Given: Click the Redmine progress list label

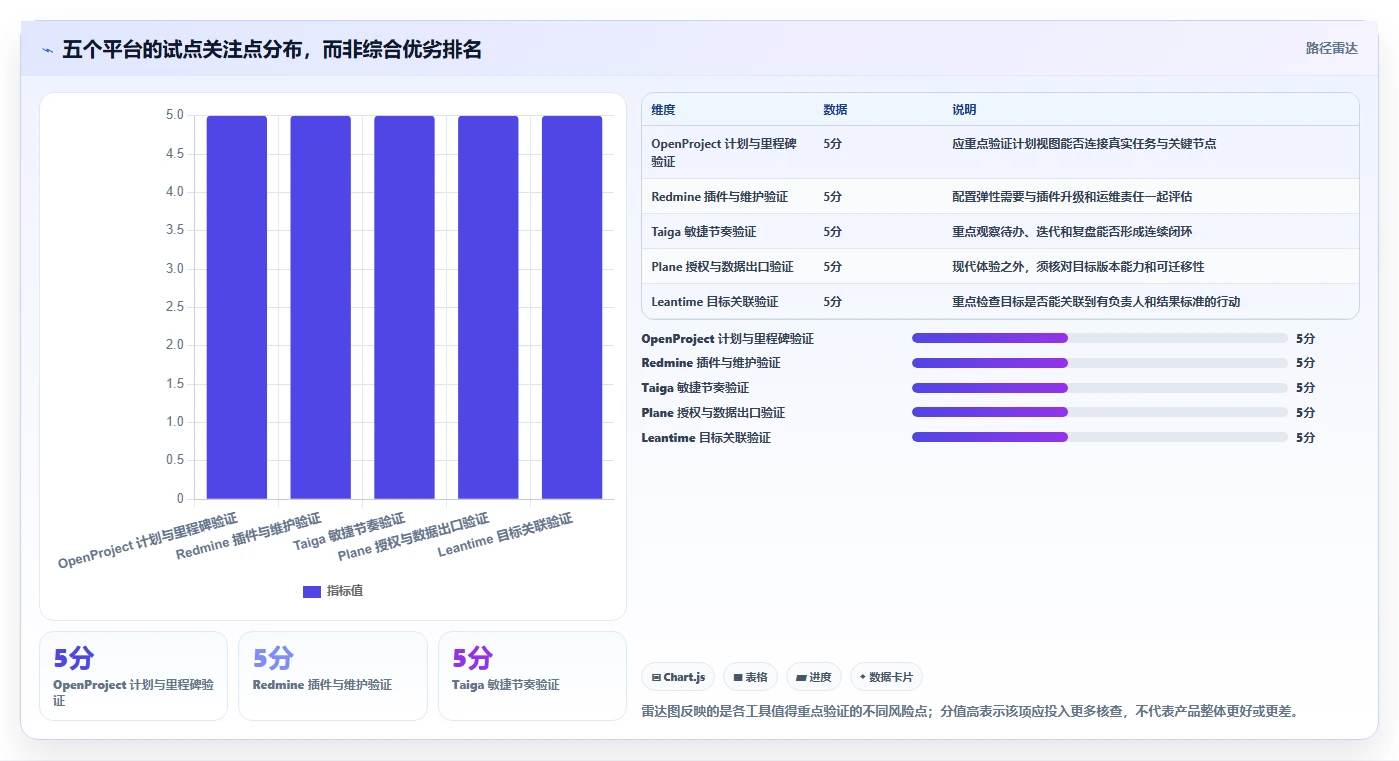Looking at the screenshot, I should [711, 363].
